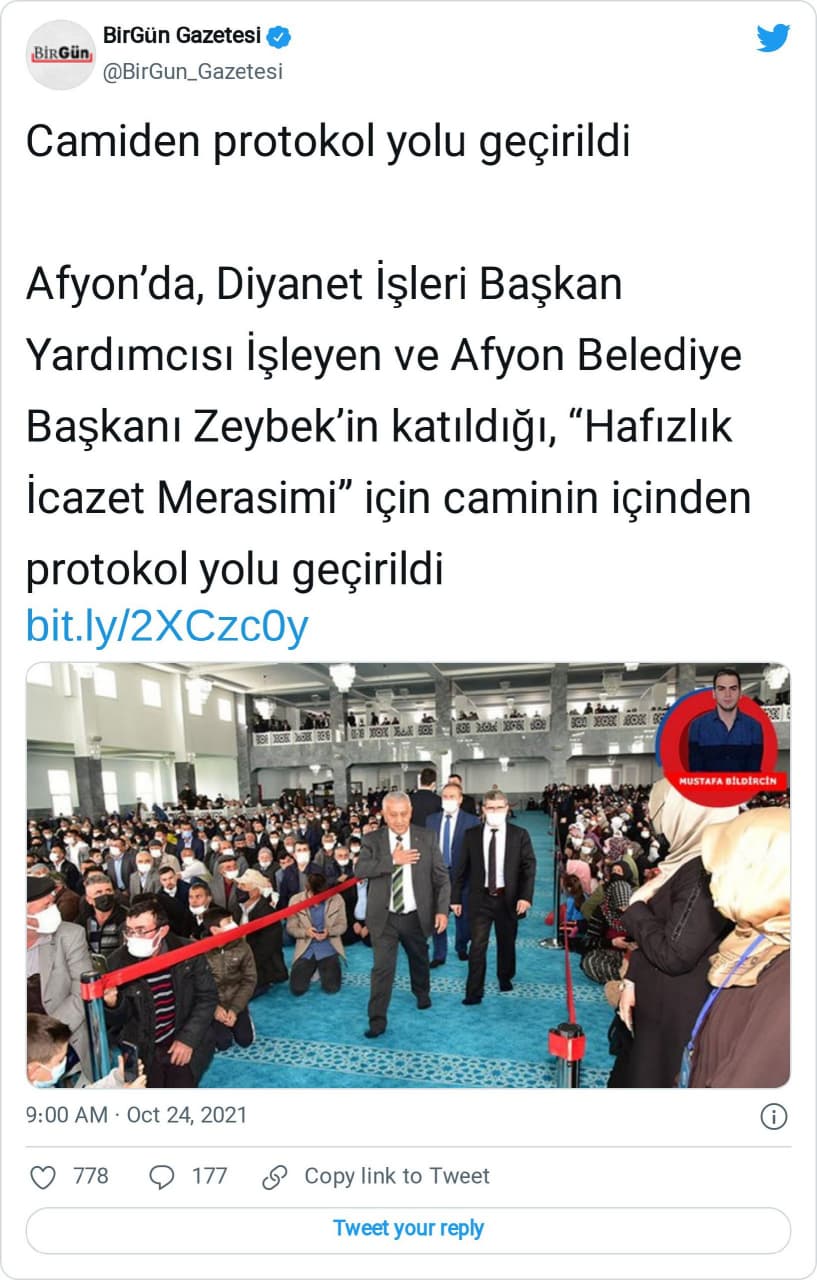
Task: Click the 177 replies count
Action: (x=210, y=1176)
